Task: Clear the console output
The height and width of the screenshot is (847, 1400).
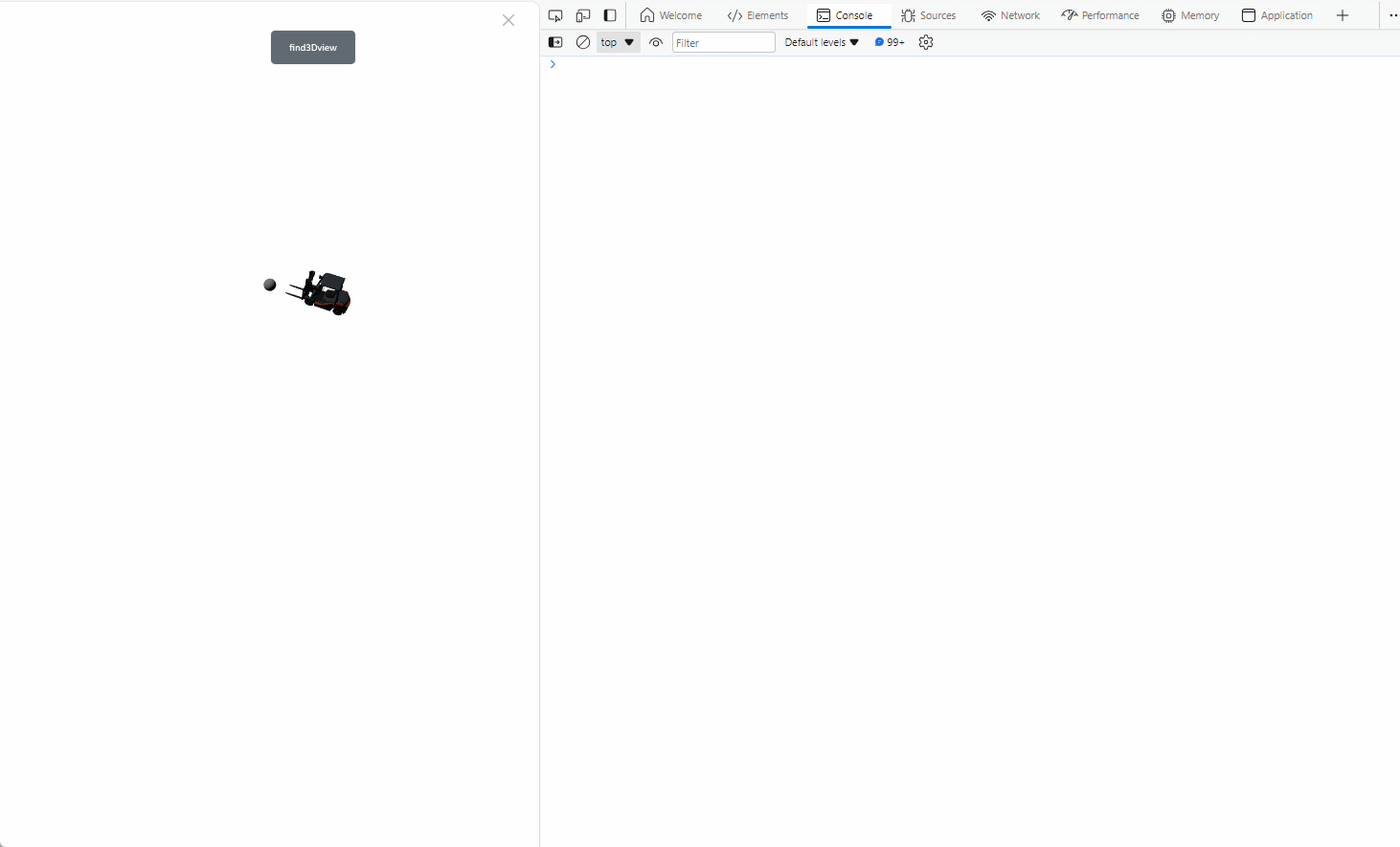Action: click(x=583, y=42)
